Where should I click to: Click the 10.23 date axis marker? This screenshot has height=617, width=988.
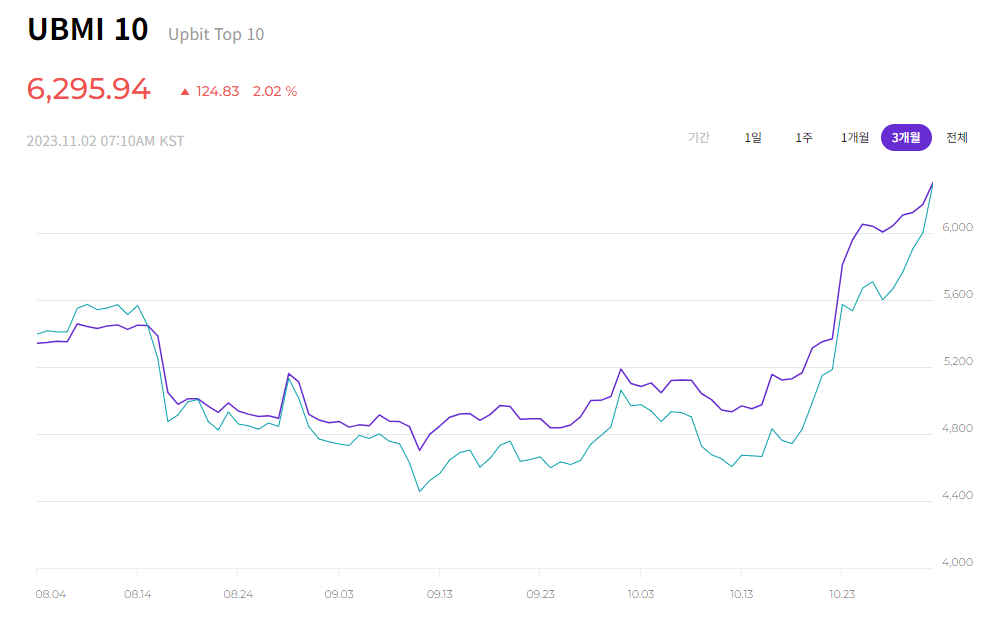pyautogui.click(x=842, y=594)
